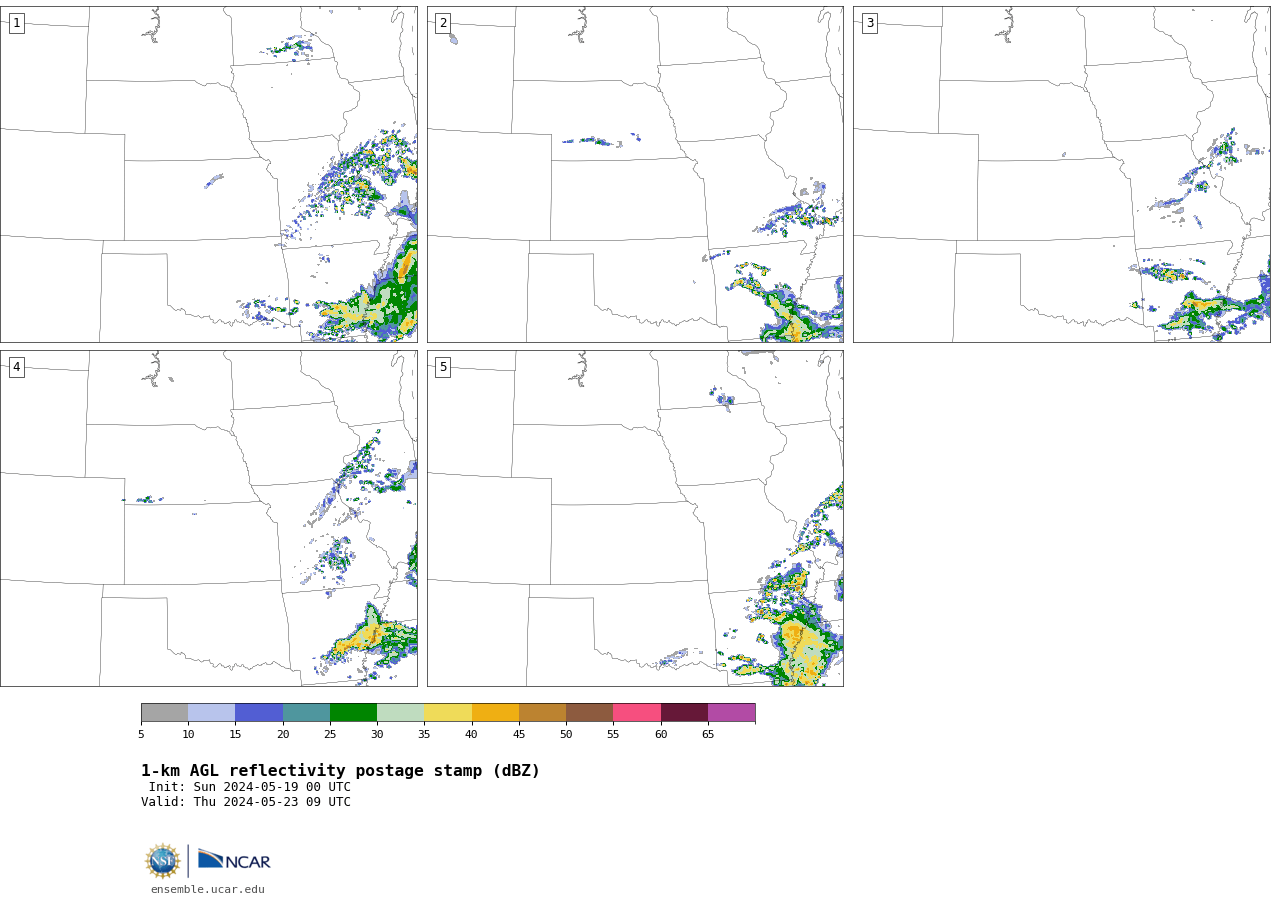Open ensemble member 2 reflectivity map
This screenshot has width=1280, height=901.
(x=635, y=174)
